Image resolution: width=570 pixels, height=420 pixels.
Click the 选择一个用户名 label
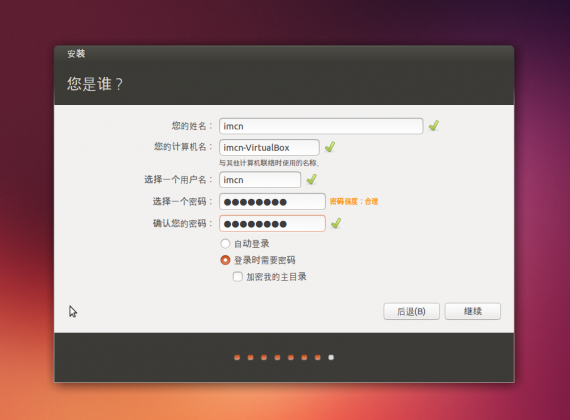click(x=178, y=180)
